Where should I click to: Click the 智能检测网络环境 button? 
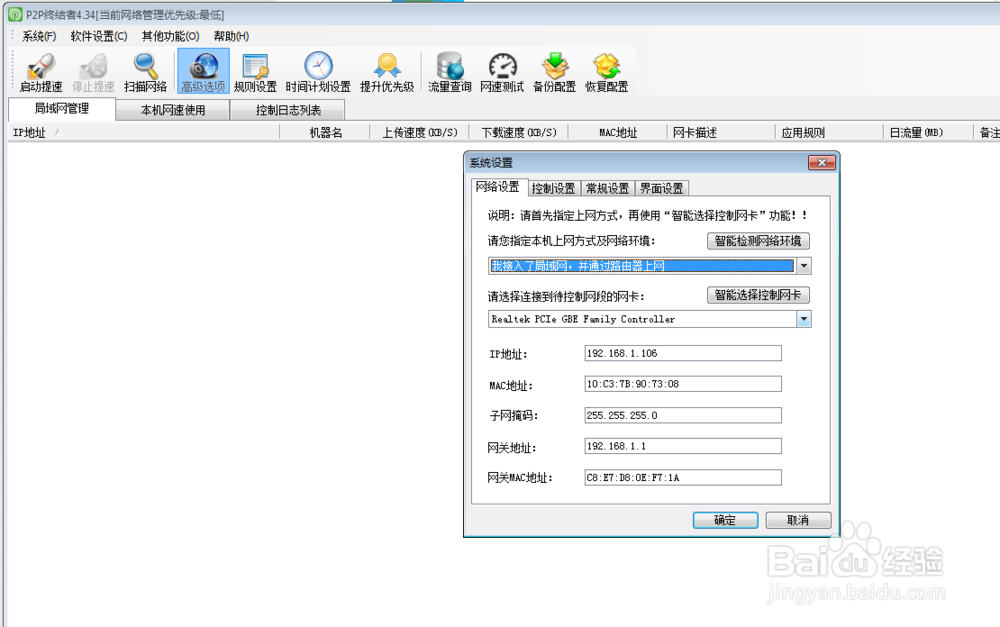(x=757, y=240)
